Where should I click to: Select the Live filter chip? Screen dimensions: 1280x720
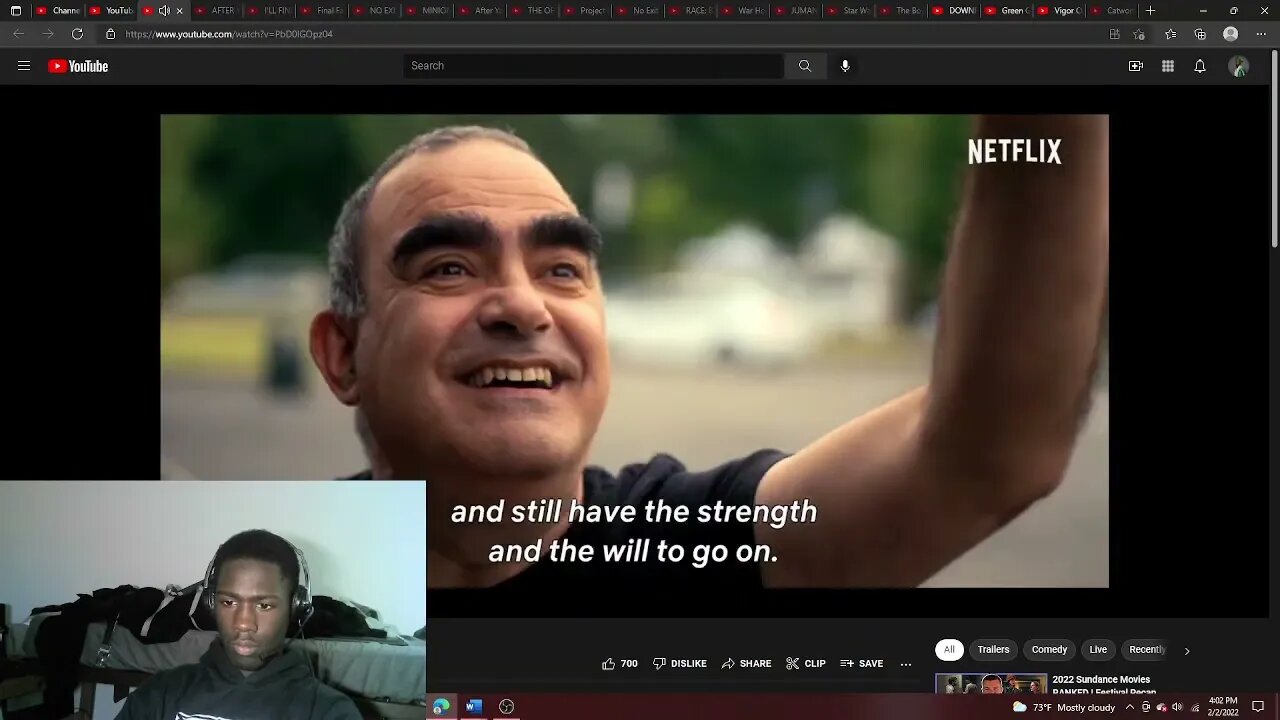coord(1098,650)
